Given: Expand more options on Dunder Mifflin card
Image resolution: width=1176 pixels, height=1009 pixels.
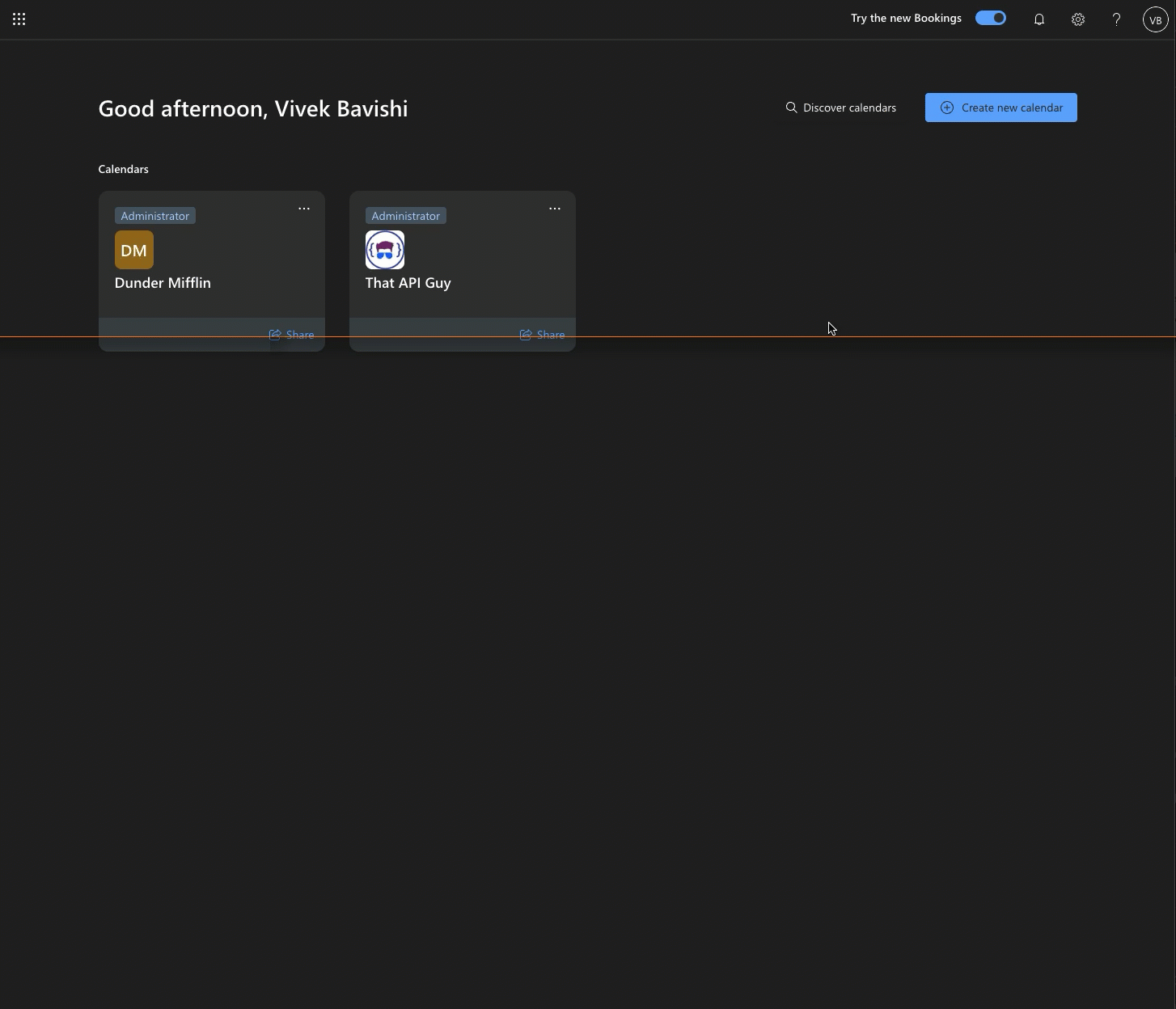Looking at the screenshot, I should pos(304,209).
